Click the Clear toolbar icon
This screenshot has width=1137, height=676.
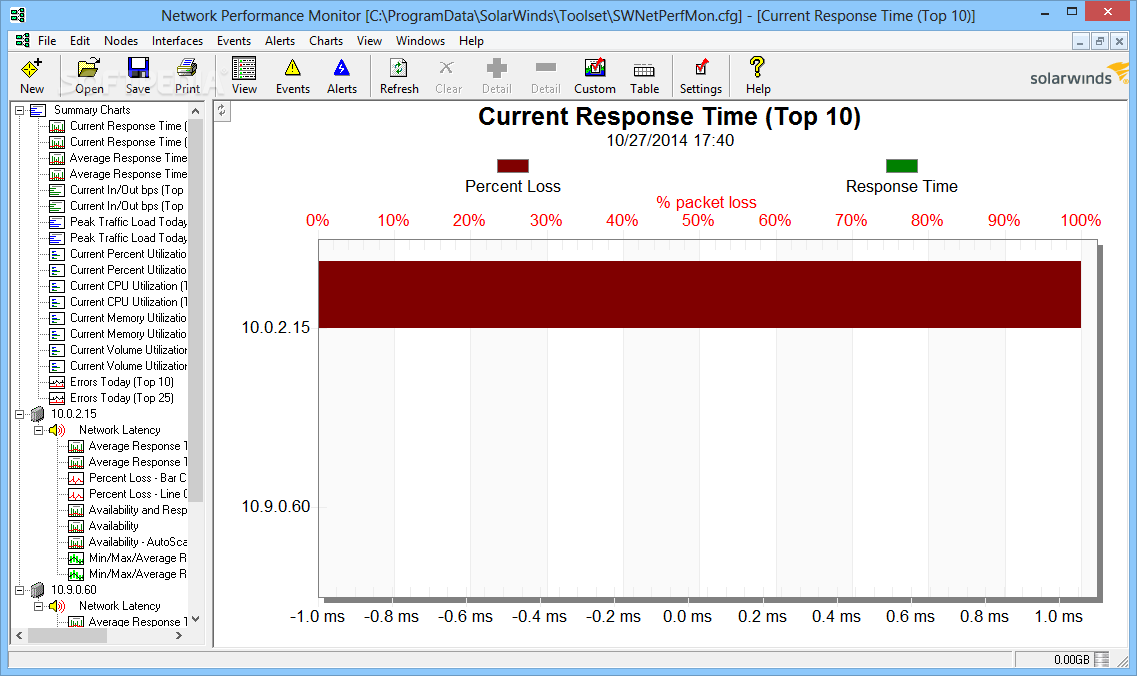[447, 69]
